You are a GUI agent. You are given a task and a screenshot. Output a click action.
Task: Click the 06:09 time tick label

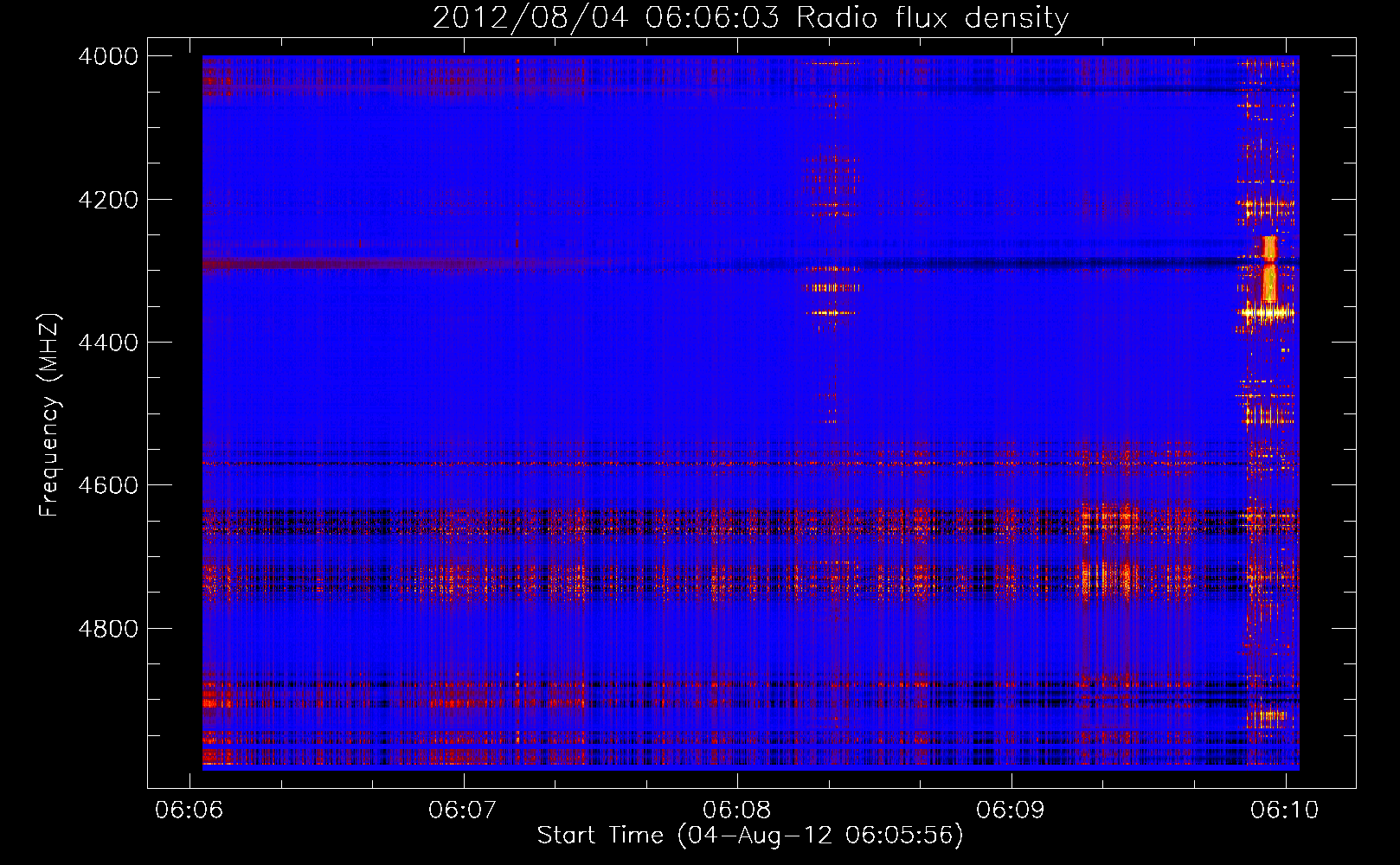(x=1011, y=810)
